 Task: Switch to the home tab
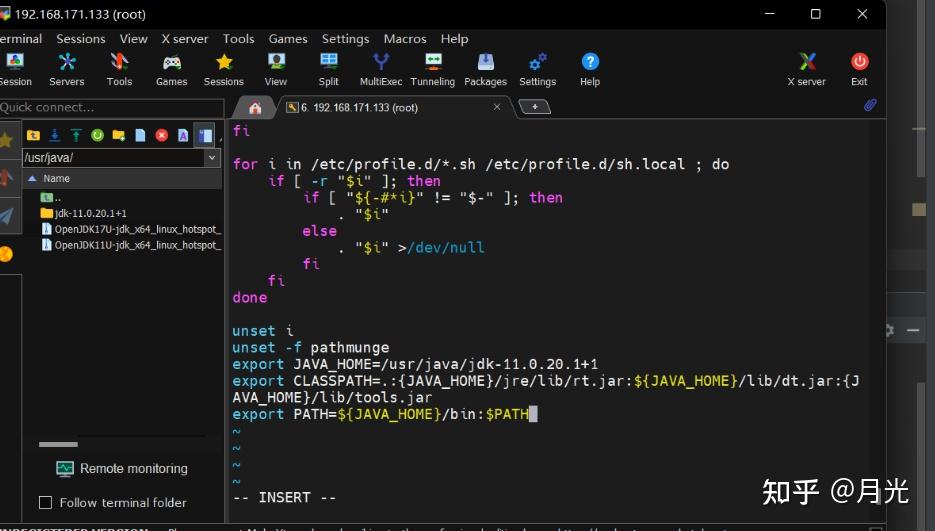tap(255, 108)
